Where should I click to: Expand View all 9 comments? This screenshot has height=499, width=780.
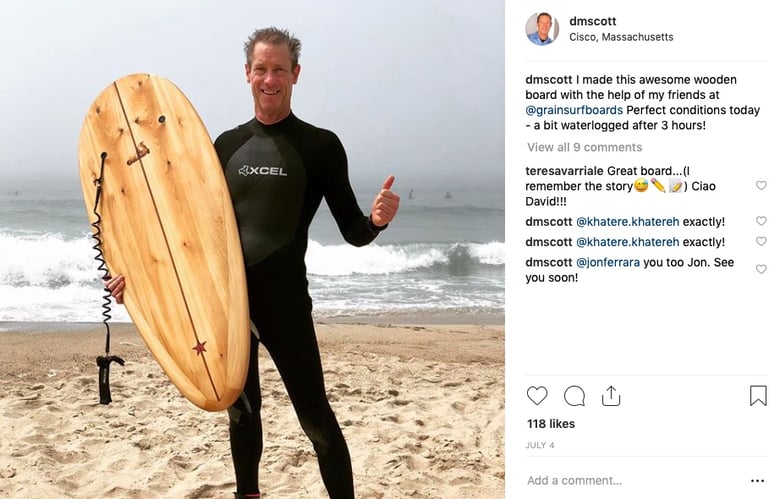[x=585, y=147]
